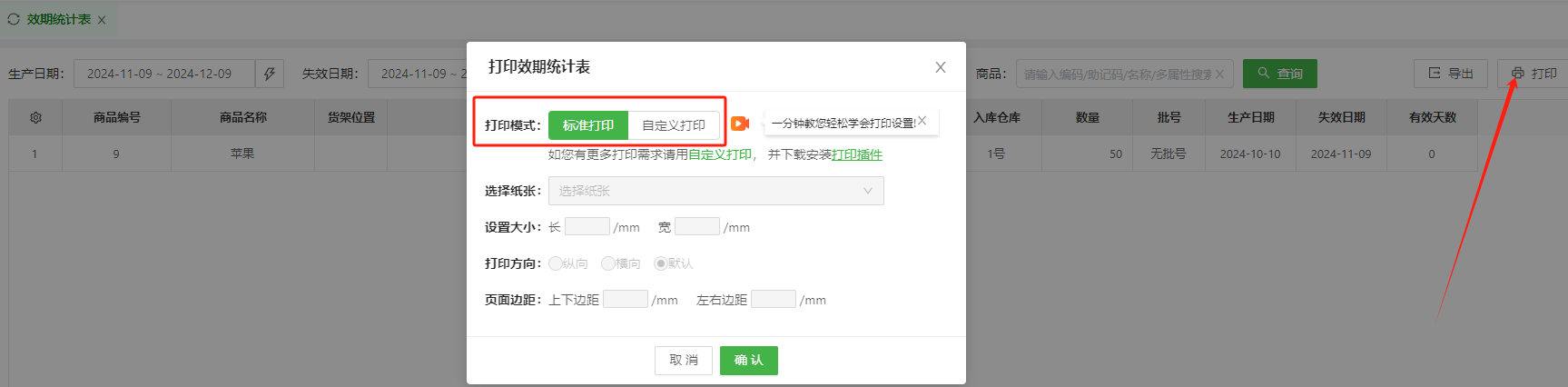Click the 无批号 cell in the table
The height and width of the screenshot is (387, 1568).
click(1169, 154)
